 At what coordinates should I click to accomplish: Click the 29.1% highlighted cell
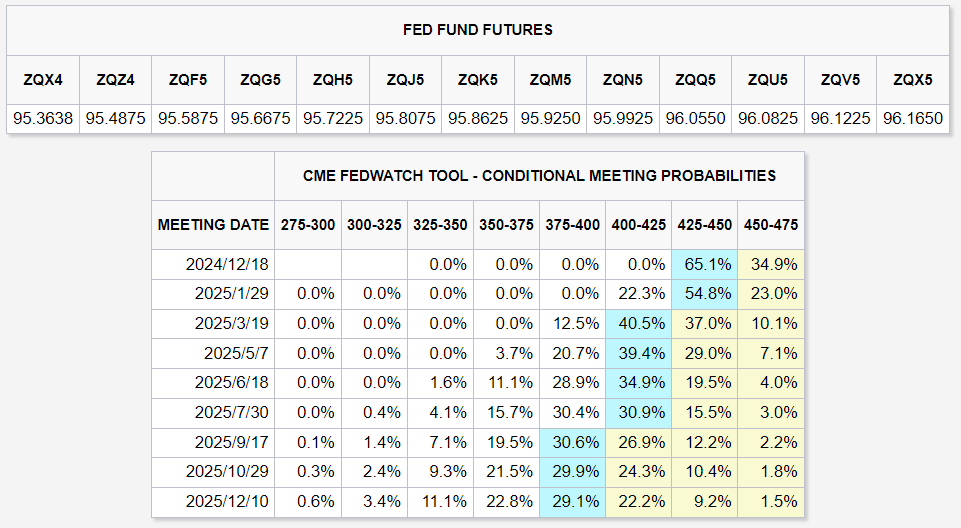(x=572, y=502)
